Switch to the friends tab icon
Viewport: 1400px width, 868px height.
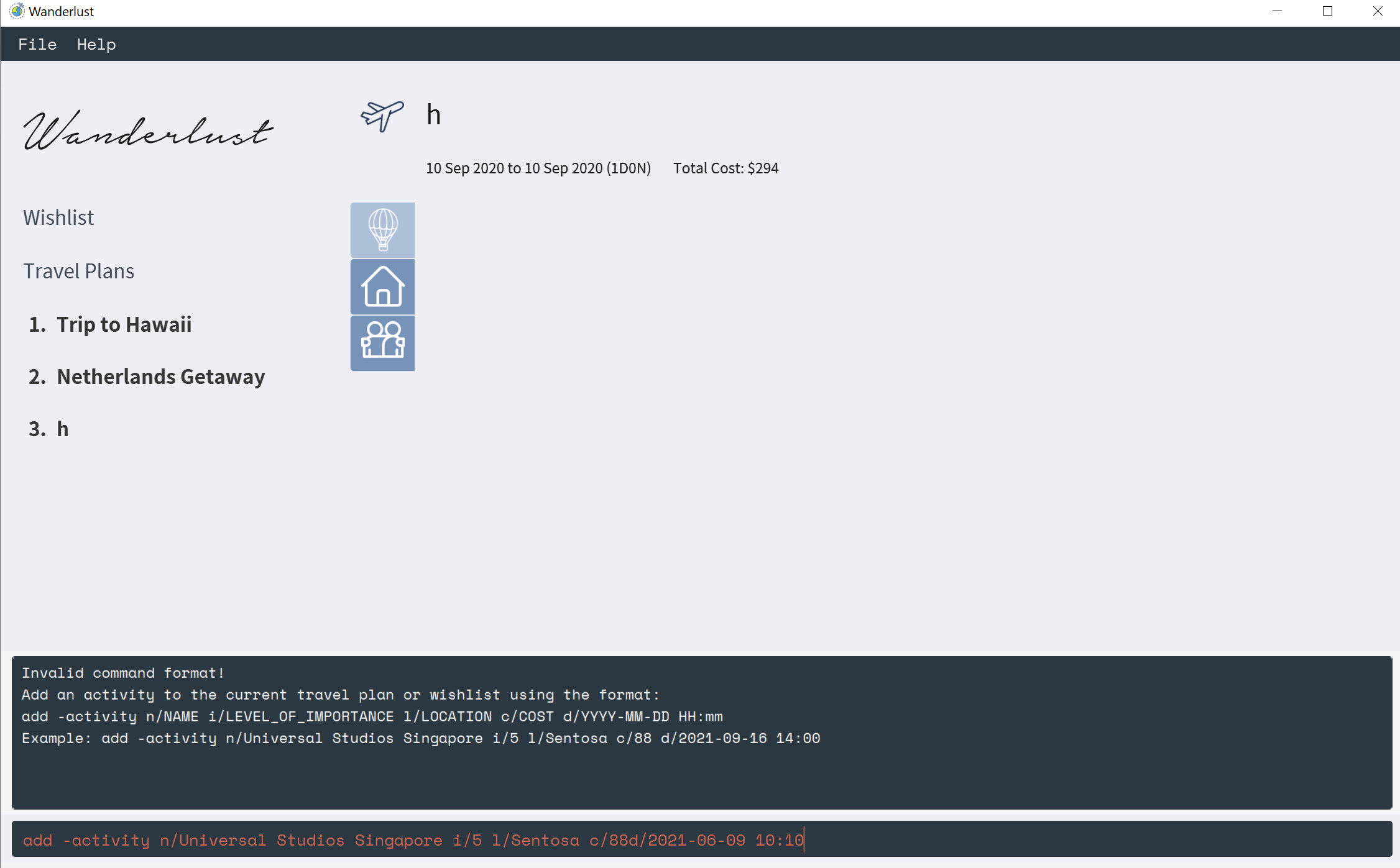(x=382, y=343)
